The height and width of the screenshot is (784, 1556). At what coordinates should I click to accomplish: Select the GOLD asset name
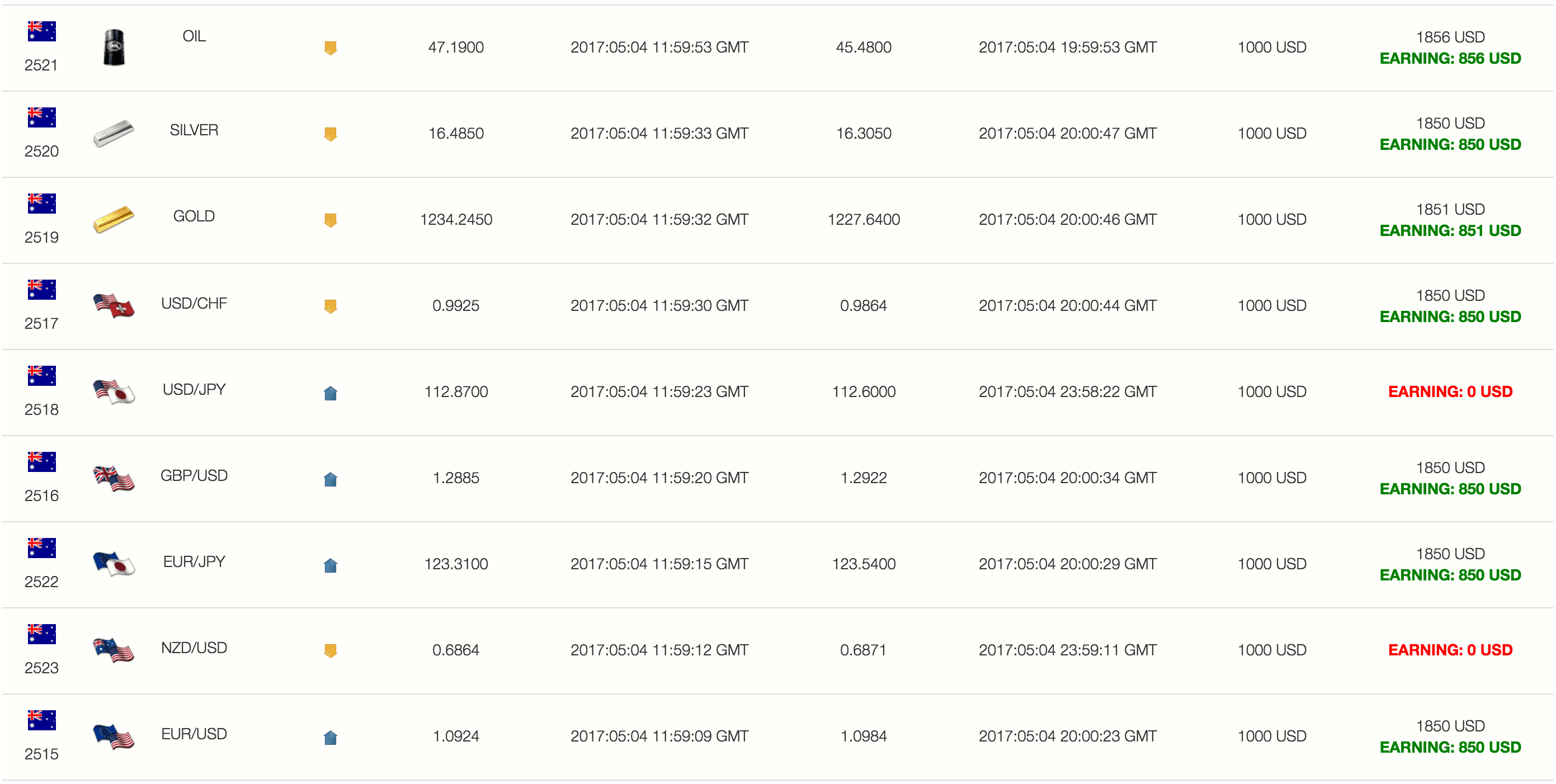coord(194,216)
